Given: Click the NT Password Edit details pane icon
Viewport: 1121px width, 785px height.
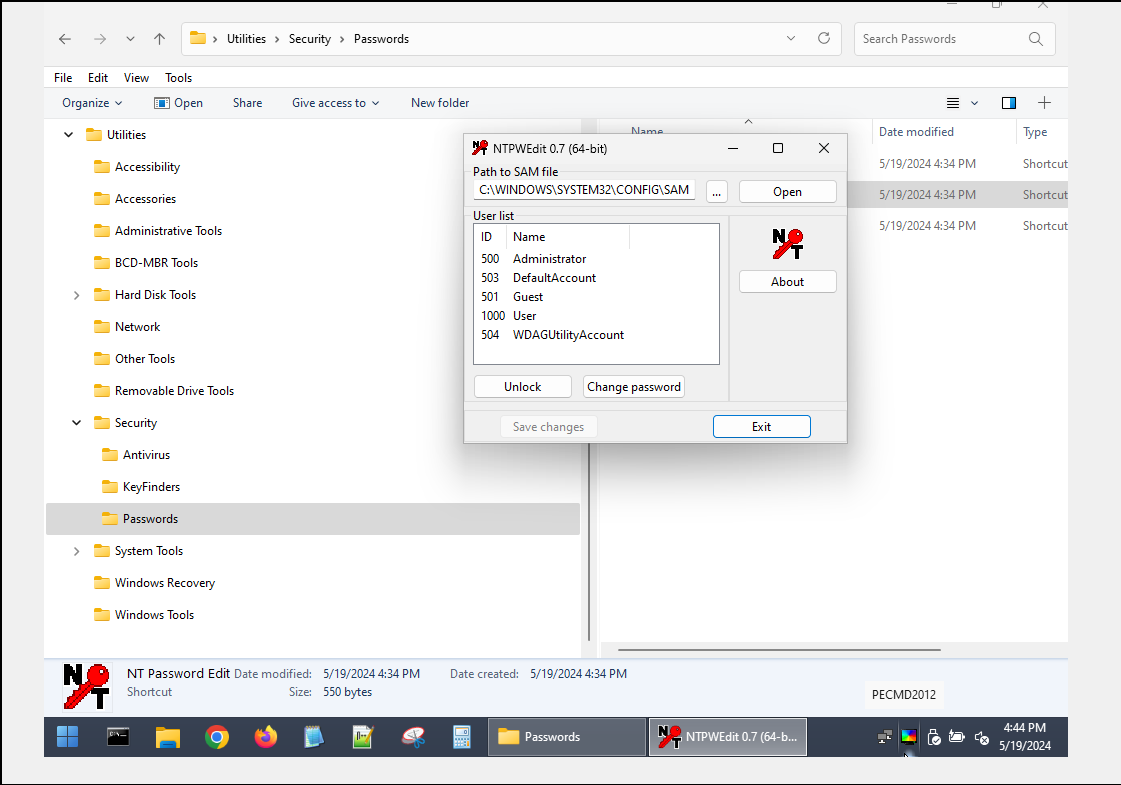Looking at the screenshot, I should coord(87,686).
